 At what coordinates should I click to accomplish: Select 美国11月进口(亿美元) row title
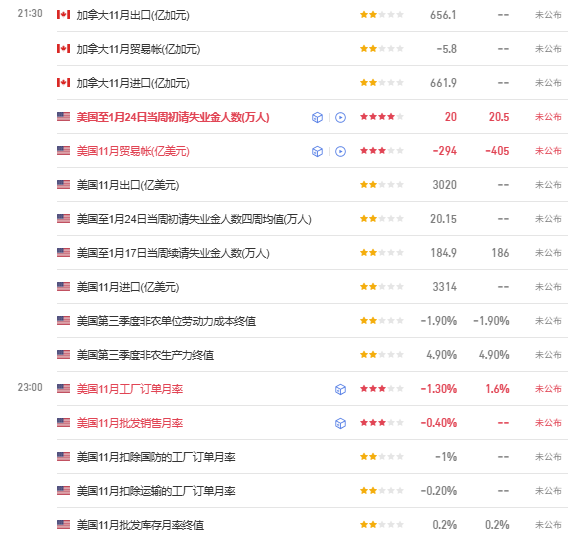(128, 287)
